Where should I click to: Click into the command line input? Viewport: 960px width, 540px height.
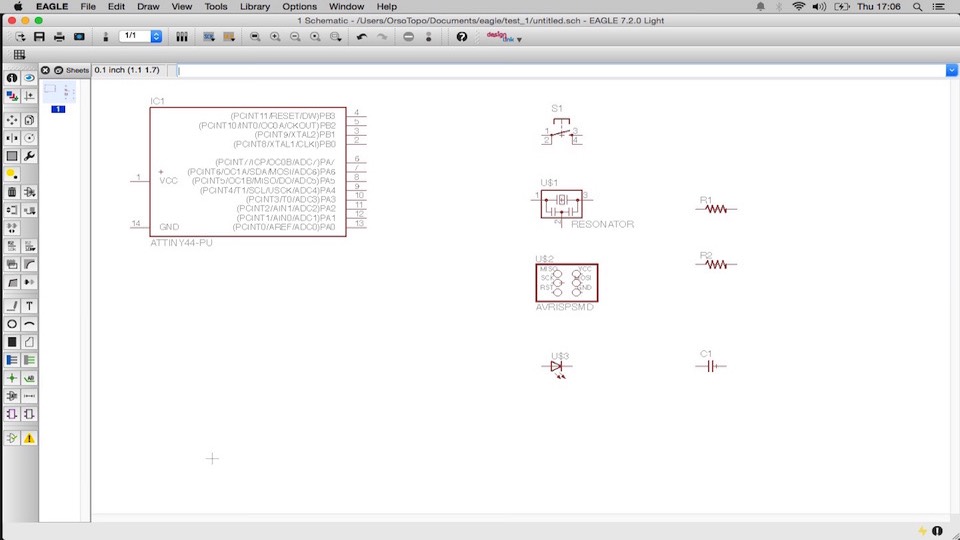coord(560,70)
